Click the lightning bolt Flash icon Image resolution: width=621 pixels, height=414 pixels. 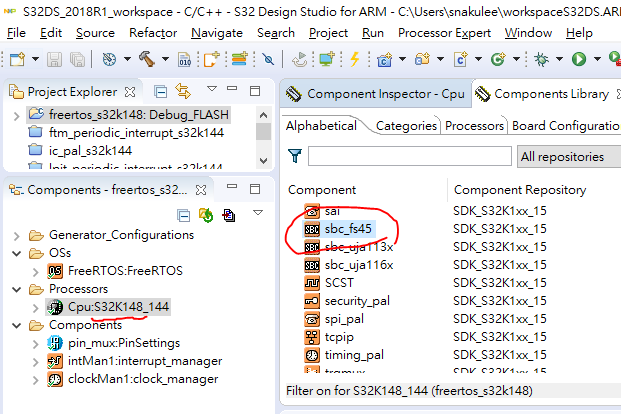pos(354,59)
